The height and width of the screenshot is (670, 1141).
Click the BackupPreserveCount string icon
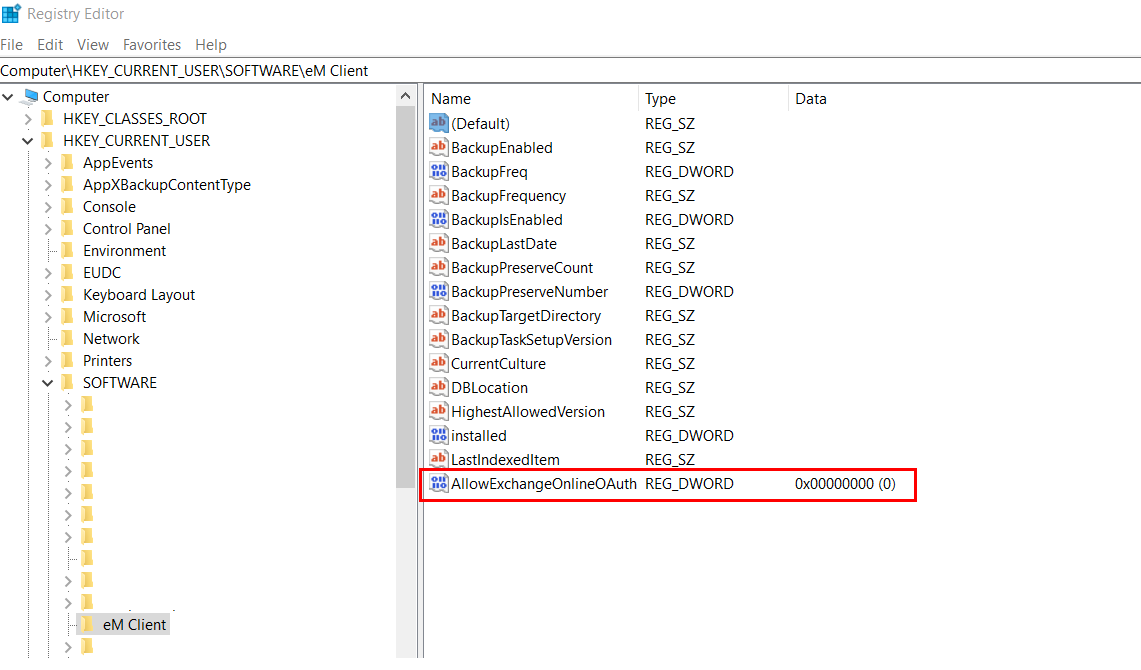click(x=438, y=267)
